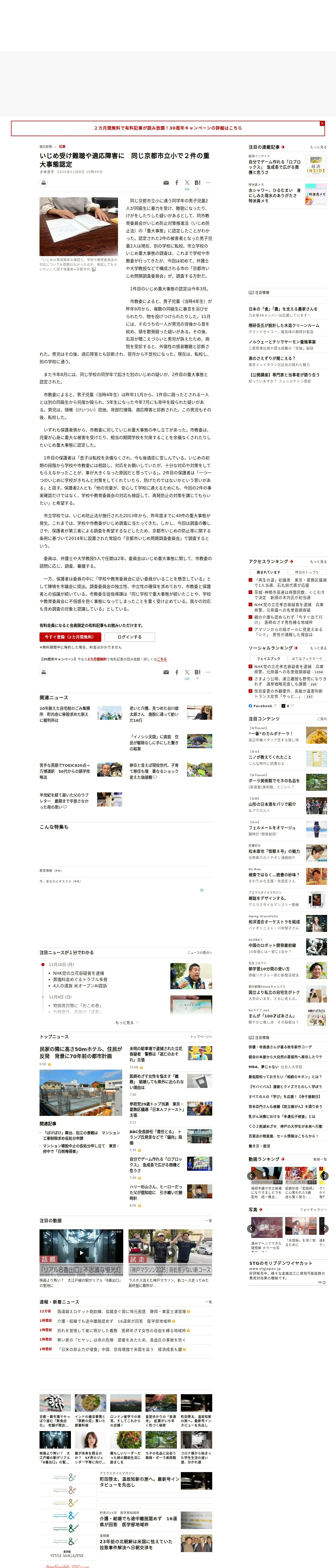Open 動画一覧 beside 動画ランキング

click(320, 1160)
